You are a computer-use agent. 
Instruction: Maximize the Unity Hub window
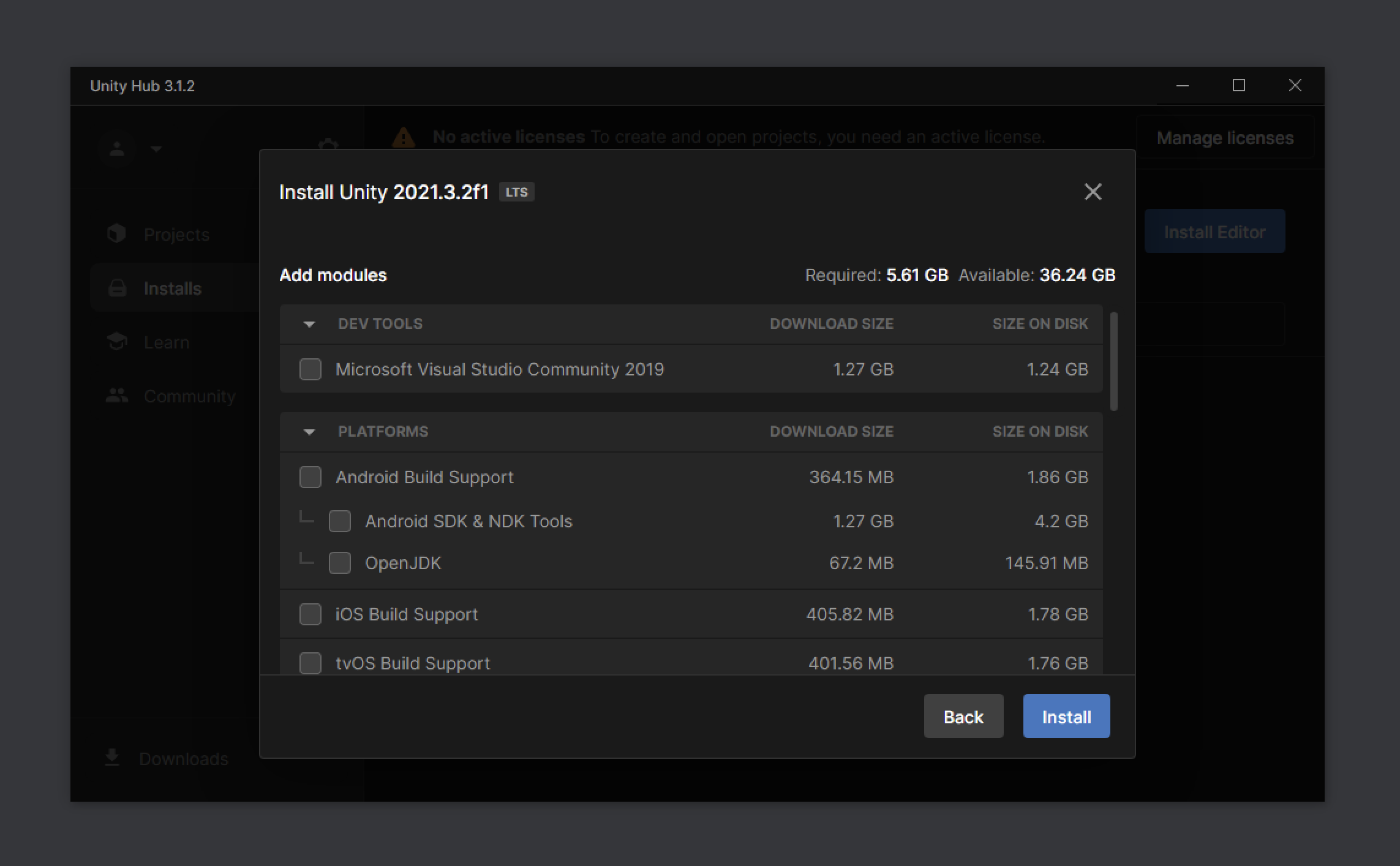(1239, 86)
